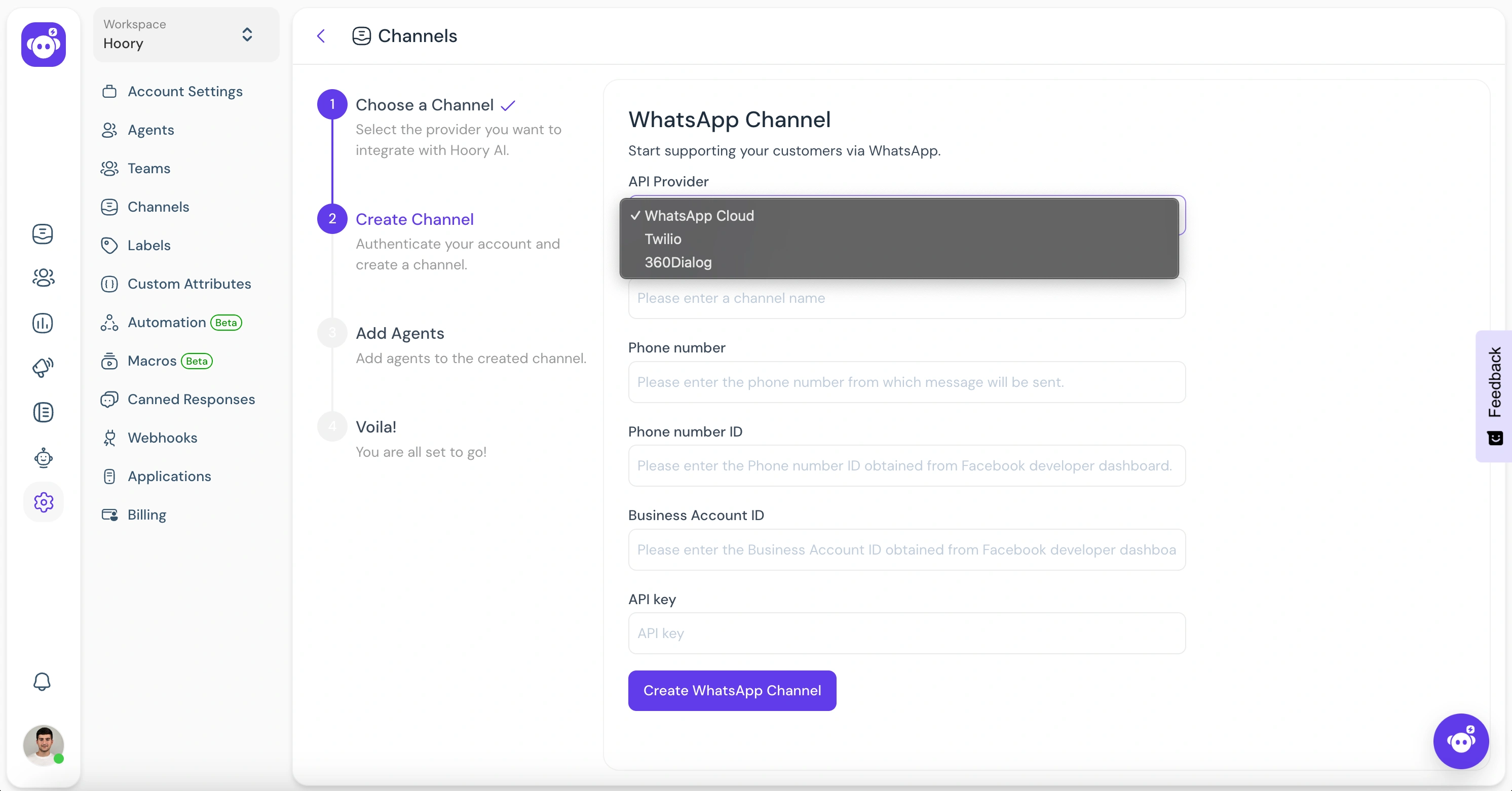
Task: Click the Webhooks plug icon
Action: click(x=109, y=439)
